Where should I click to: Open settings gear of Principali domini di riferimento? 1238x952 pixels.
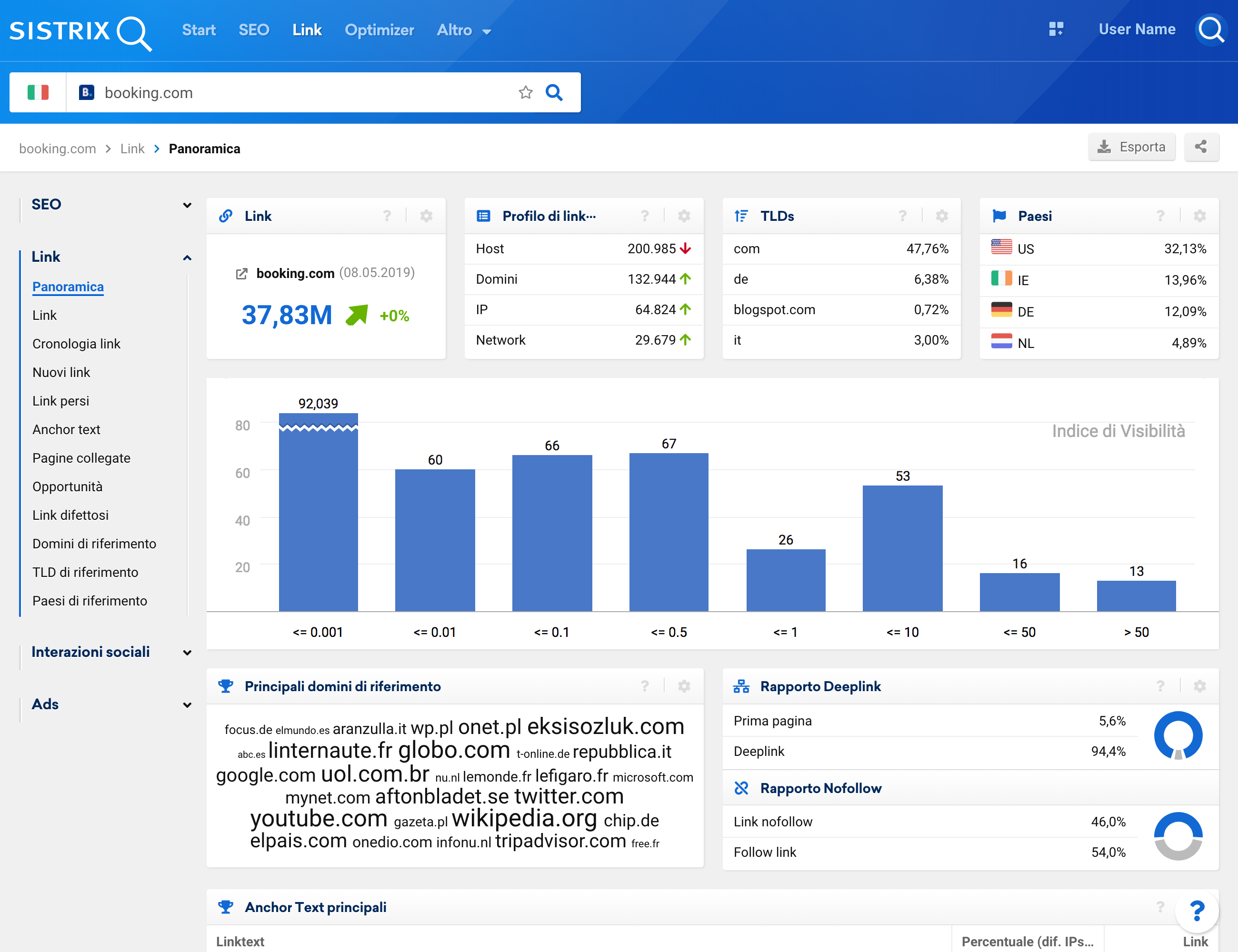click(x=684, y=686)
